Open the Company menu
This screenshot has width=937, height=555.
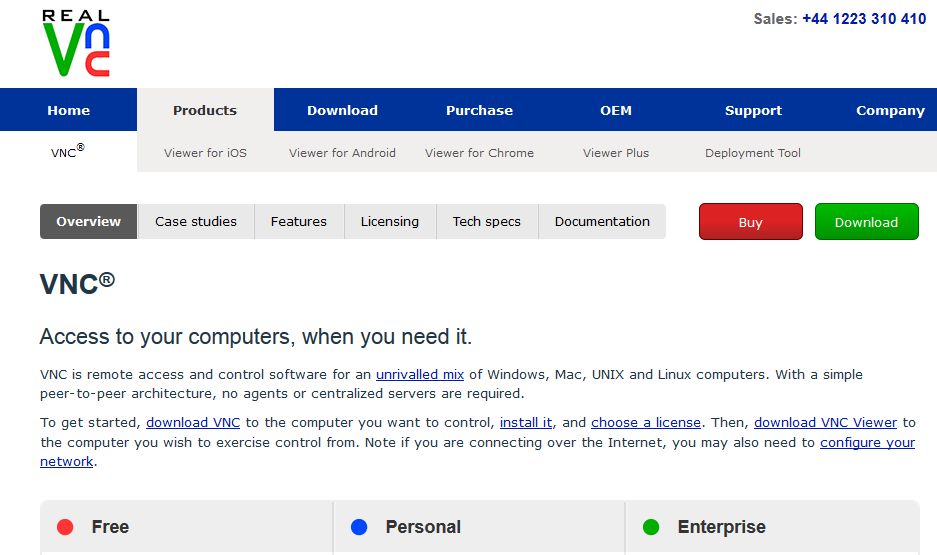coord(890,110)
